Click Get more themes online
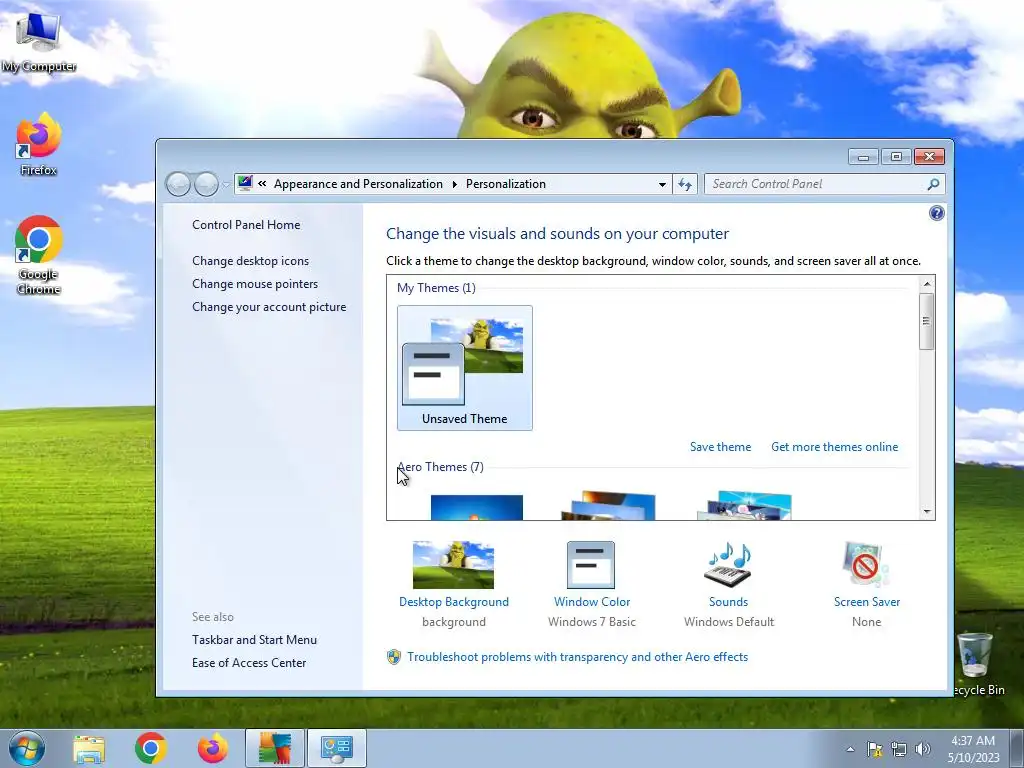Screen dimensions: 1024x768 click(x=834, y=447)
